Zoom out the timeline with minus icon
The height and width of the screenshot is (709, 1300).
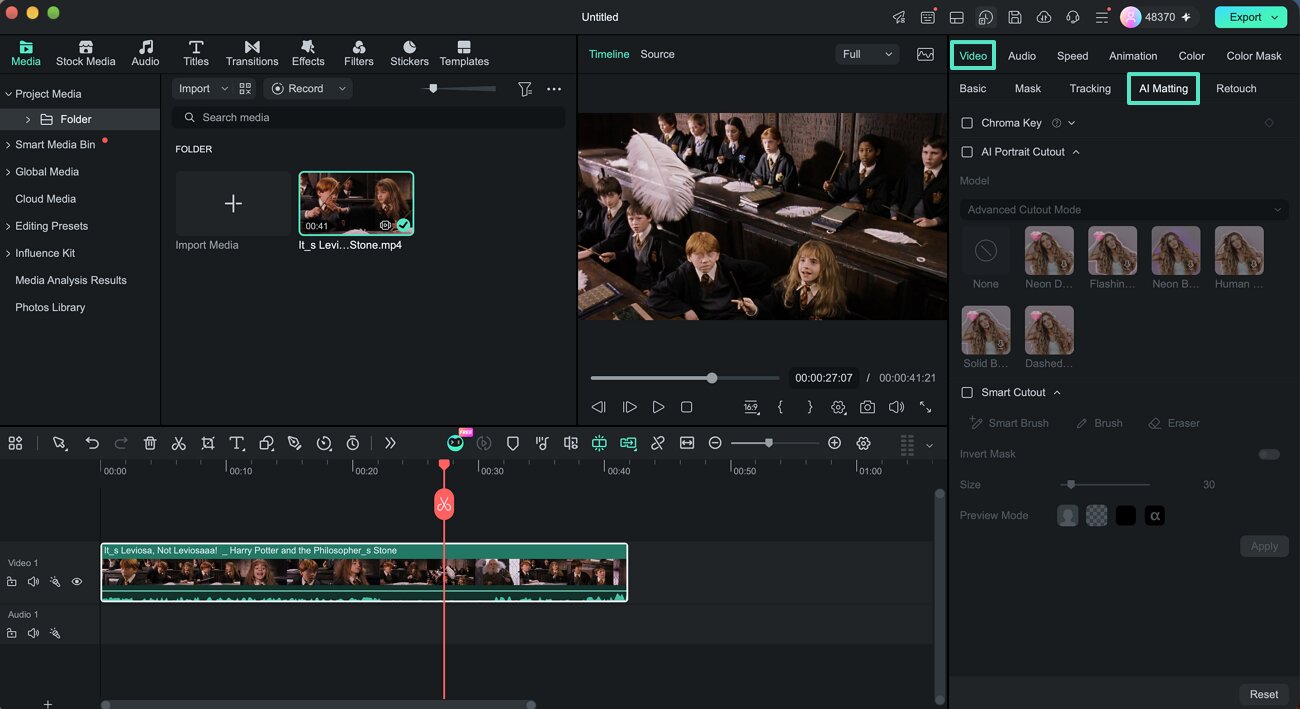pos(715,443)
